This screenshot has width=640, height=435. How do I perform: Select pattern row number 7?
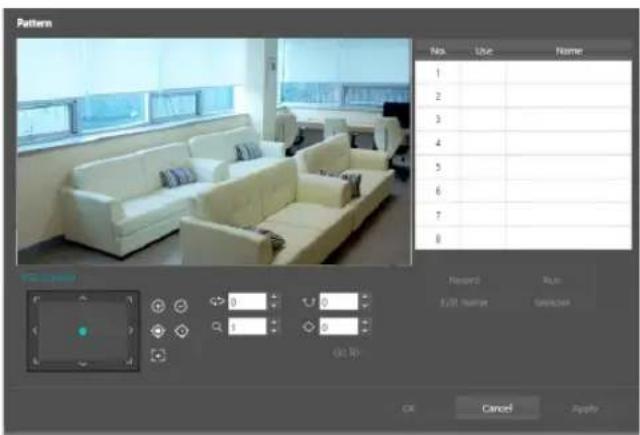tap(523, 215)
